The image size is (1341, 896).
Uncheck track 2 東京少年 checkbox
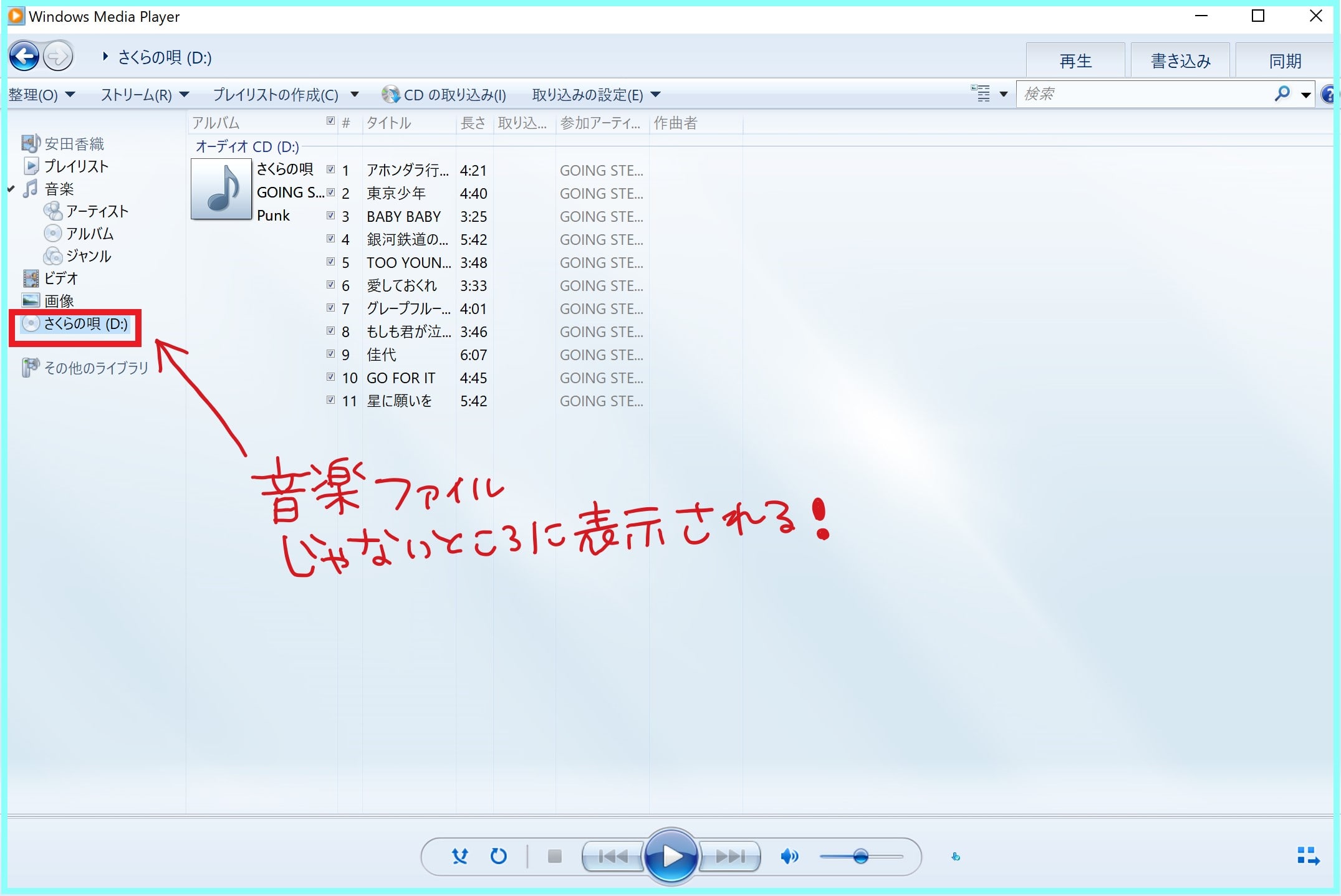pyautogui.click(x=330, y=192)
